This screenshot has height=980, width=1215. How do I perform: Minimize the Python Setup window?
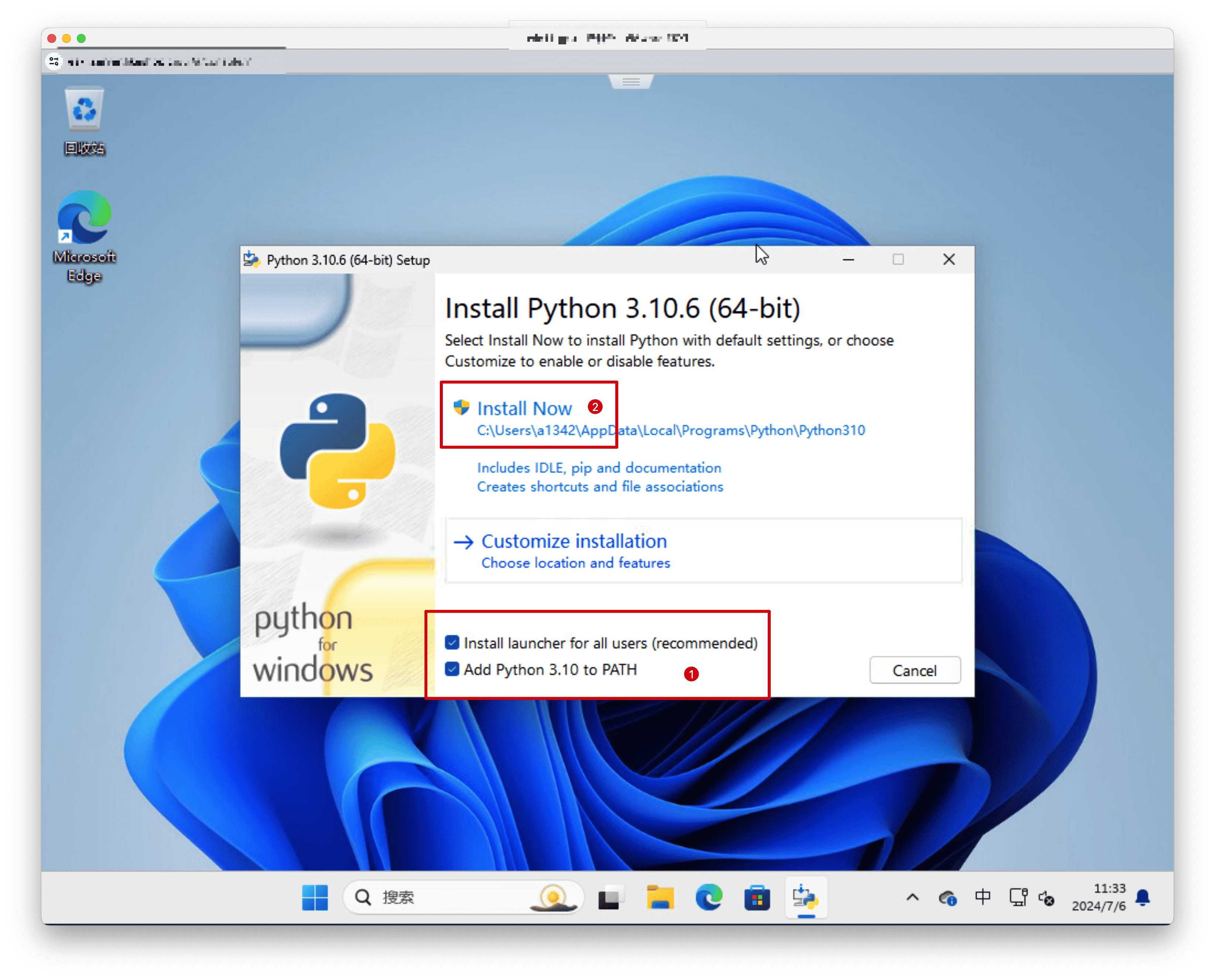click(x=848, y=259)
